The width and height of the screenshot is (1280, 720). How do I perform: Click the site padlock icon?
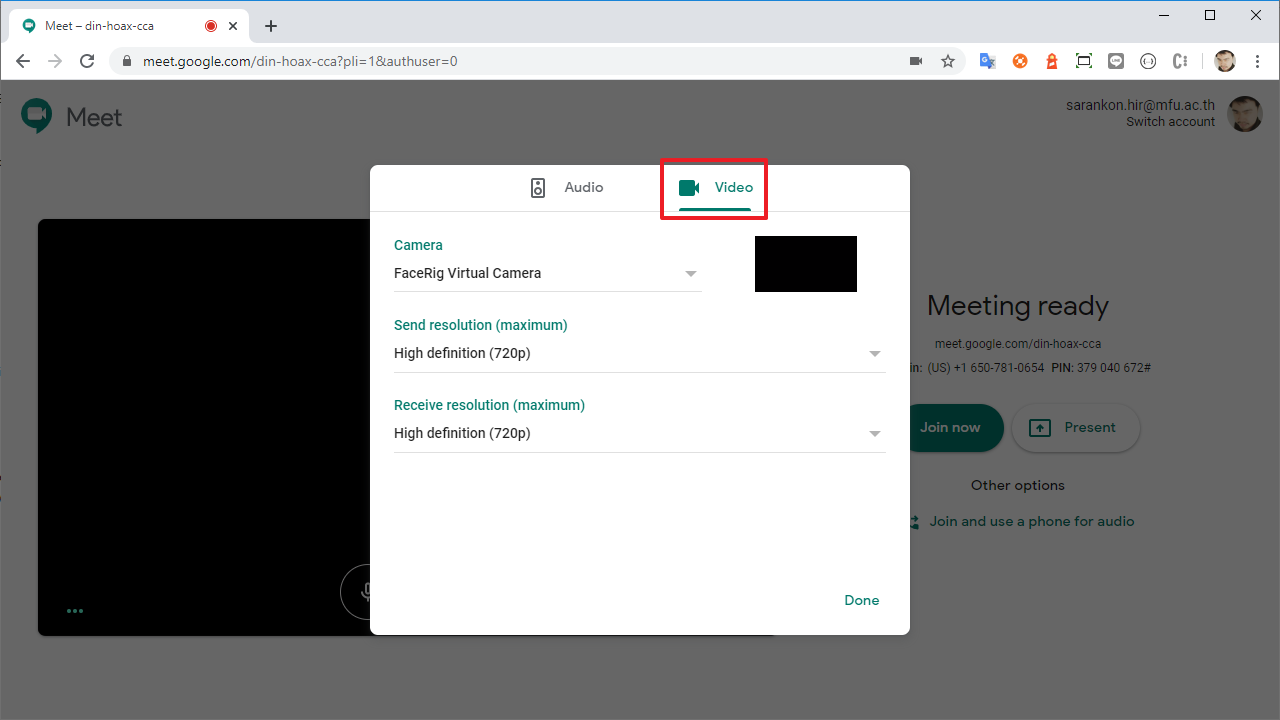pos(127,61)
